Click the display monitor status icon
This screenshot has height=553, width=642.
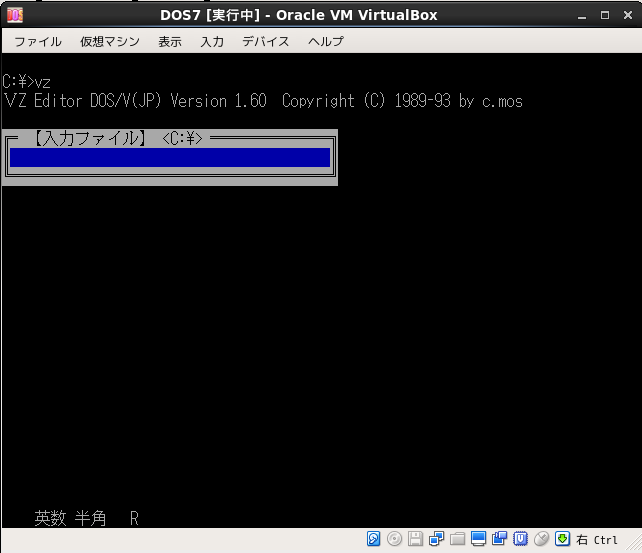(478, 539)
